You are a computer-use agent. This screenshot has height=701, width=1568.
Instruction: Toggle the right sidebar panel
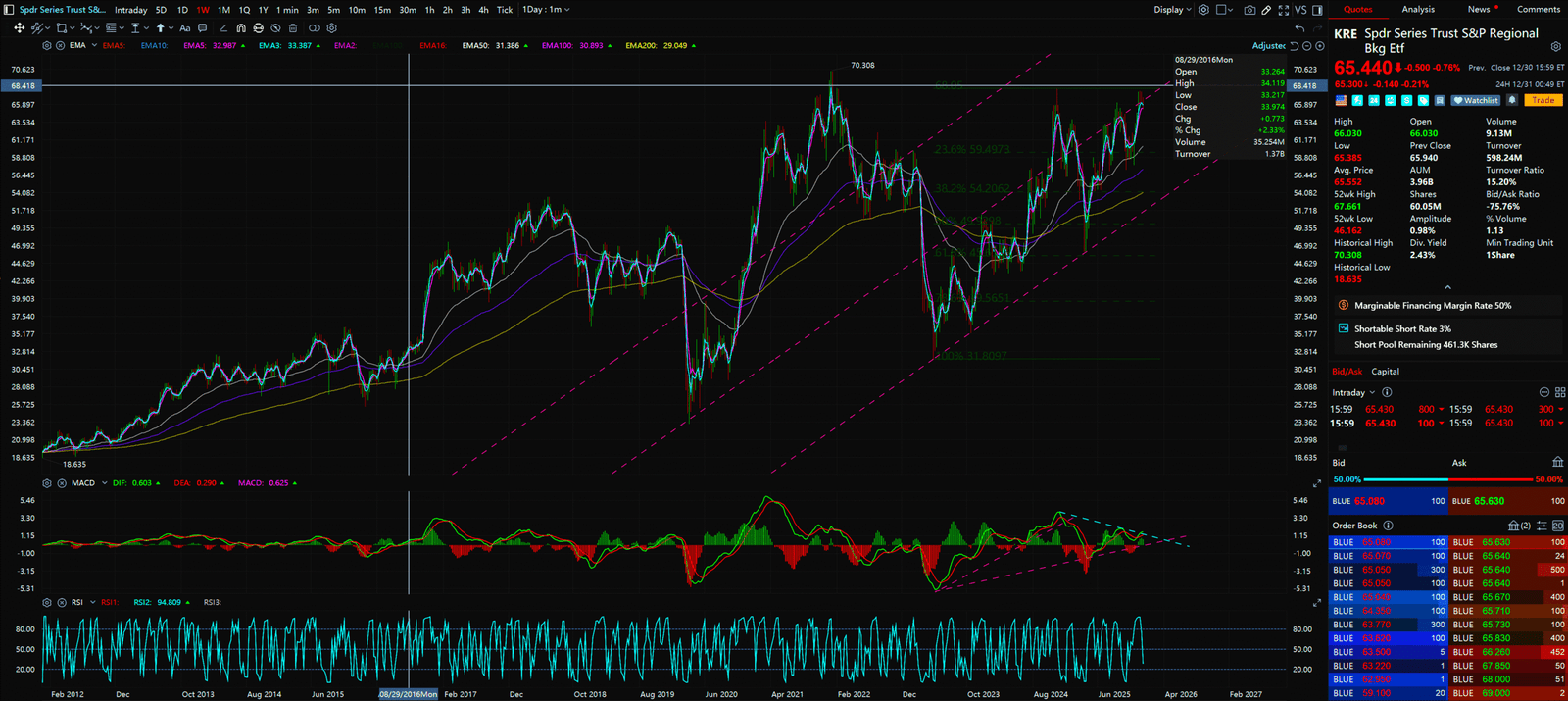coord(1317,10)
